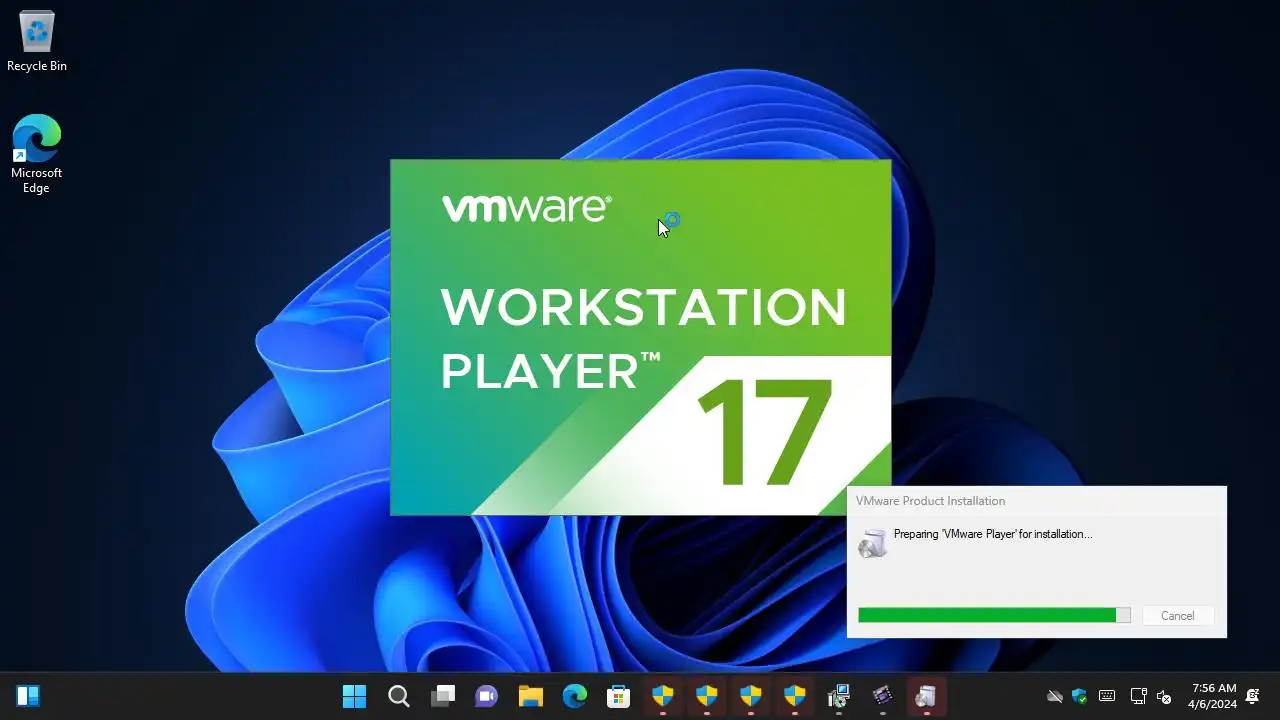Switch to the film-strip app taskbar icon

[882, 696]
